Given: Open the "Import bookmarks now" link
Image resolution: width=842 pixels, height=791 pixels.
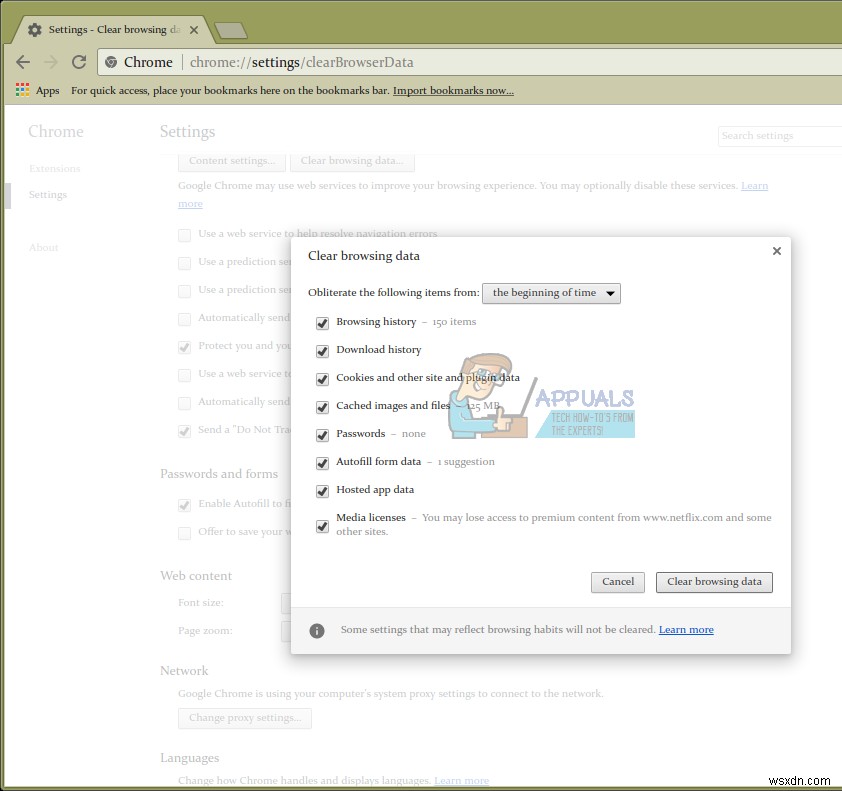Looking at the screenshot, I should [453, 90].
